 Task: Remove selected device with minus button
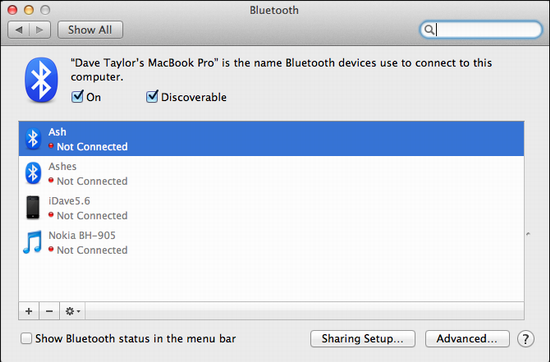[x=49, y=311]
